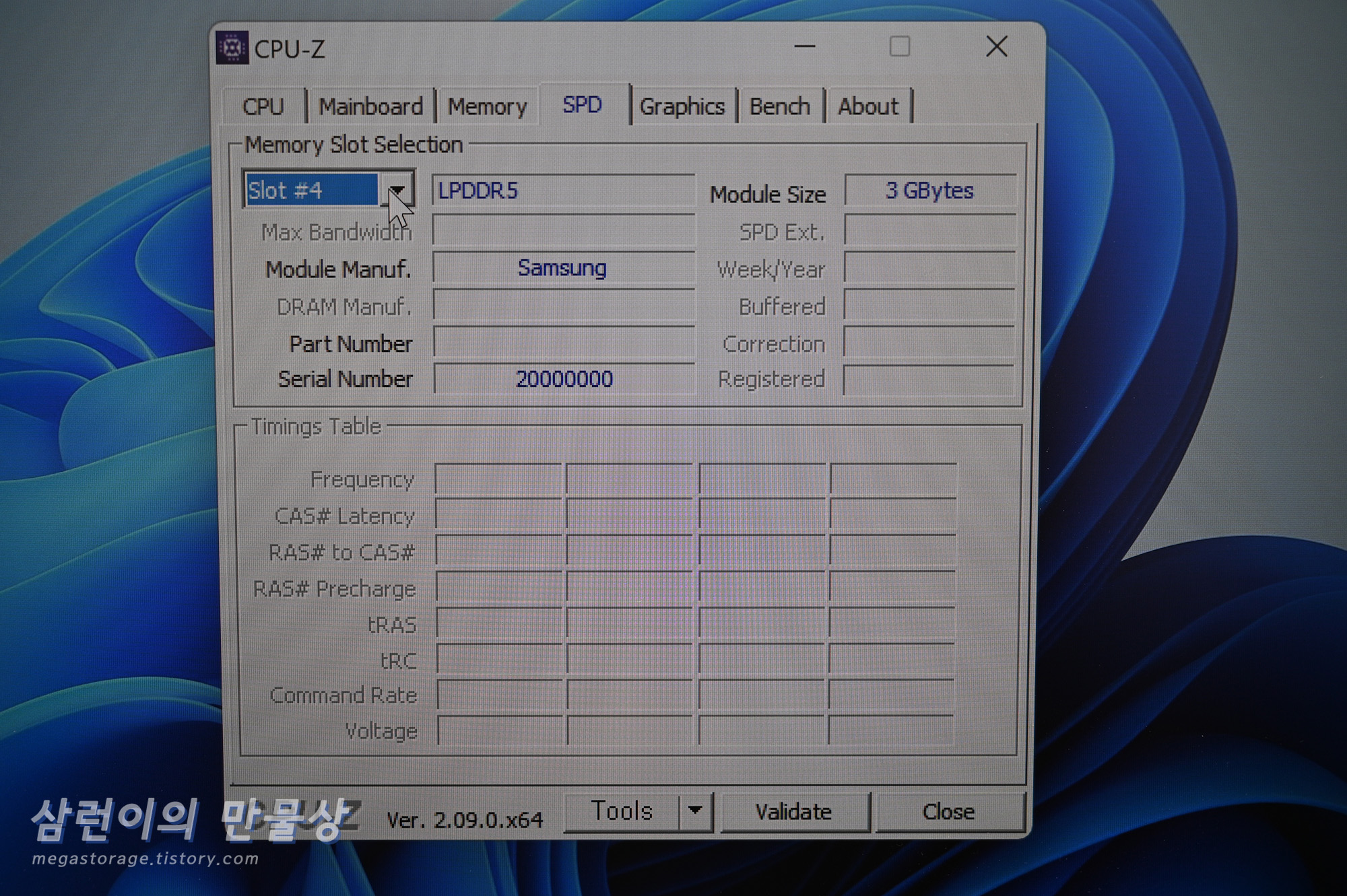Minimize the CPU-Z window

(805, 47)
